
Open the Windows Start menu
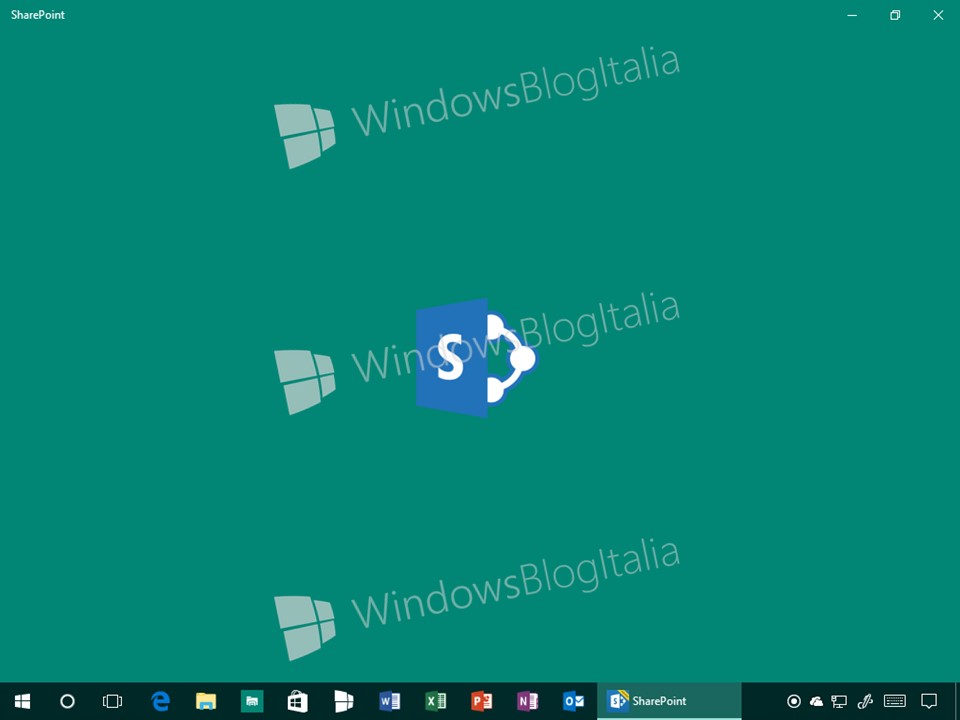(23, 701)
